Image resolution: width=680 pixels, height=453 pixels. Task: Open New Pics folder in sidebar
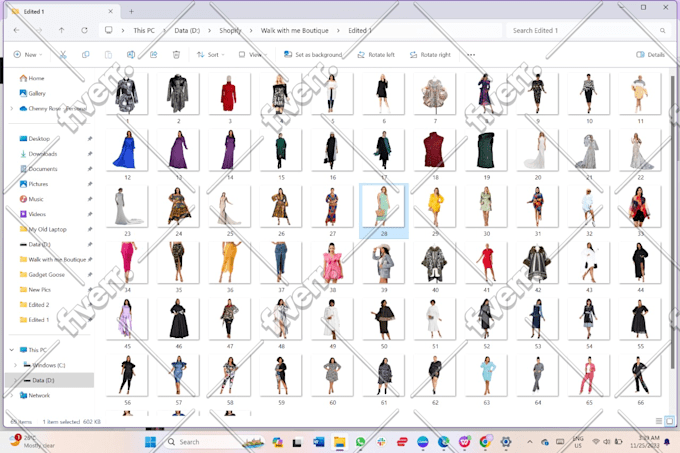click(39, 290)
